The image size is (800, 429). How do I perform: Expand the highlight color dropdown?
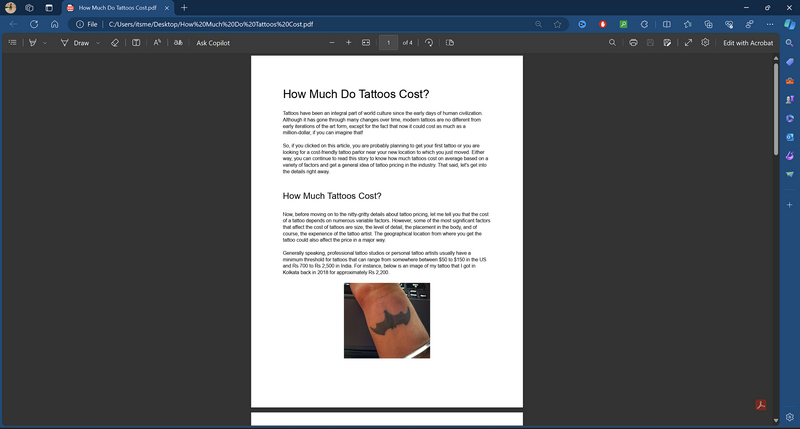click(45, 43)
